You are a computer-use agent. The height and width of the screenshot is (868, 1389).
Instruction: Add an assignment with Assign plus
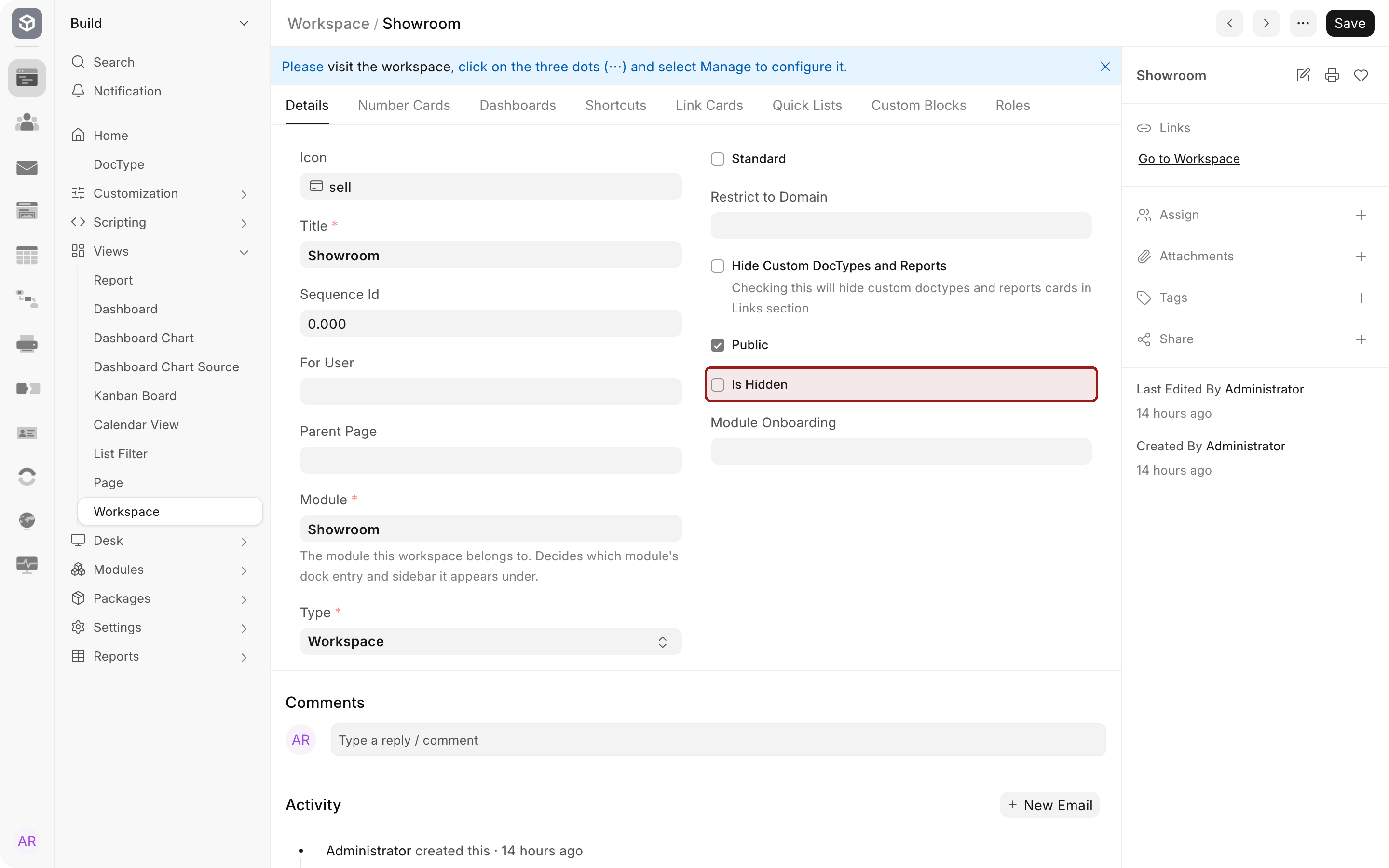pyautogui.click(x=1361, y=215)
